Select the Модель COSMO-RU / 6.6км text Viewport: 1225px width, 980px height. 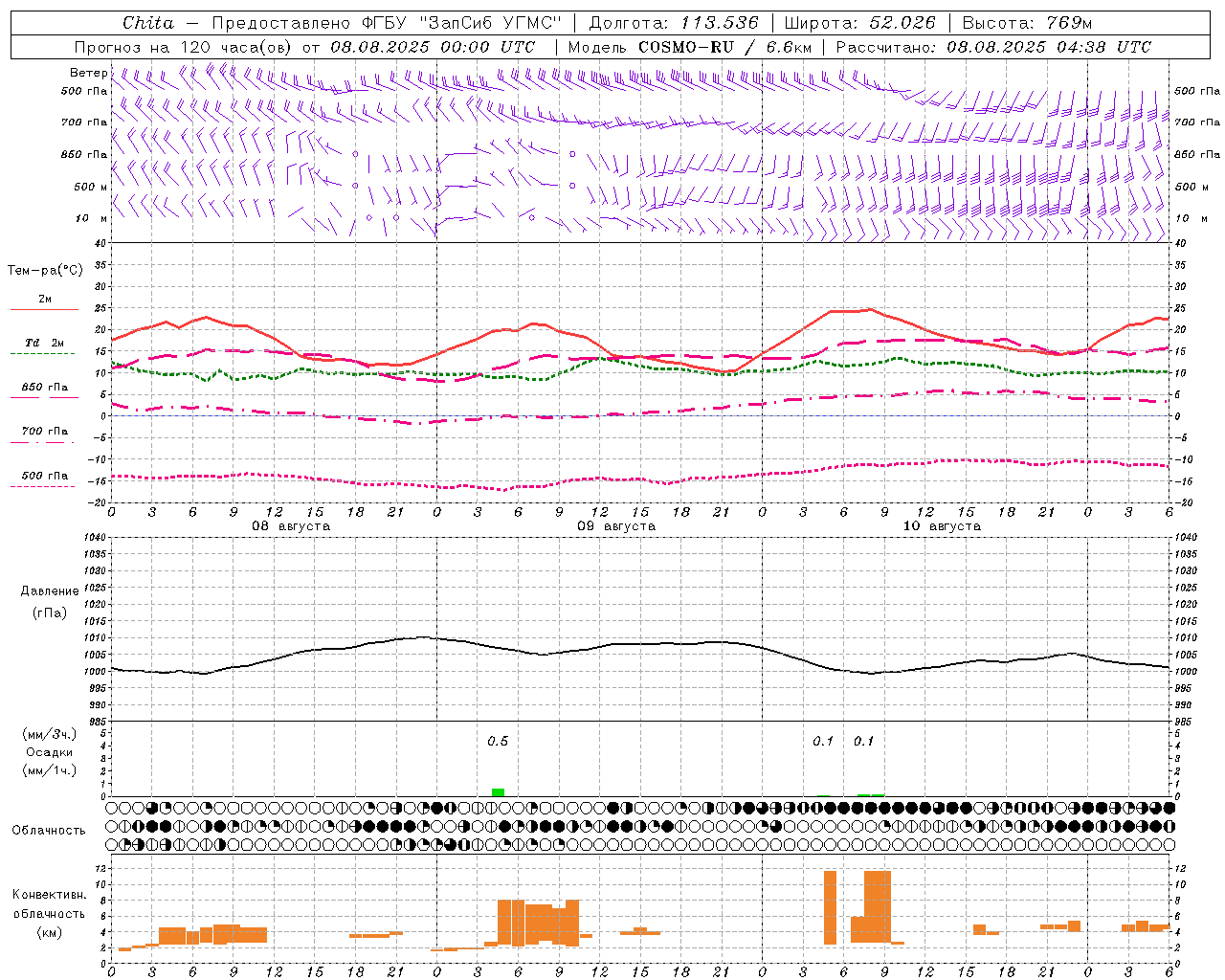[x=690, y=47]
